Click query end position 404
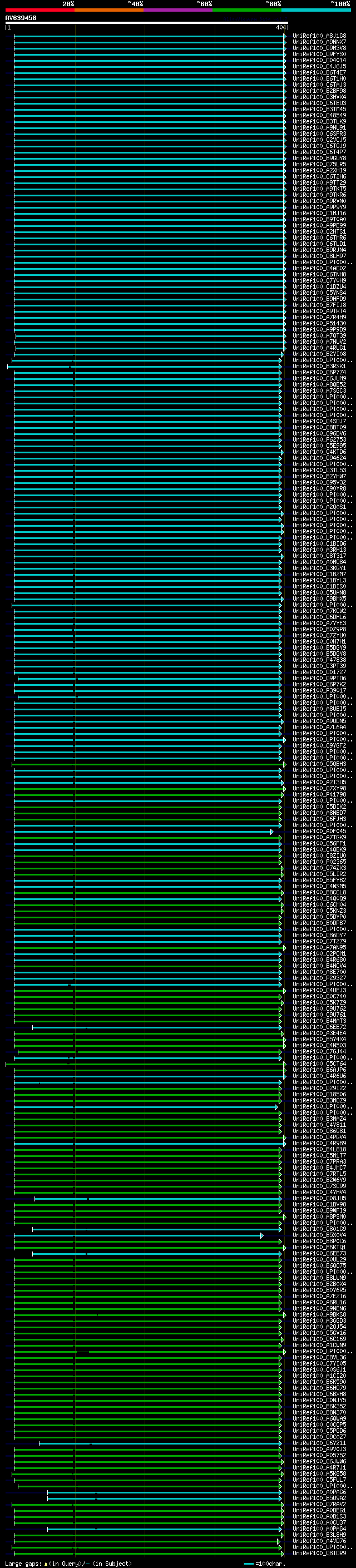The width and height of the screenshot is (356, 1568). pos(280,27)
